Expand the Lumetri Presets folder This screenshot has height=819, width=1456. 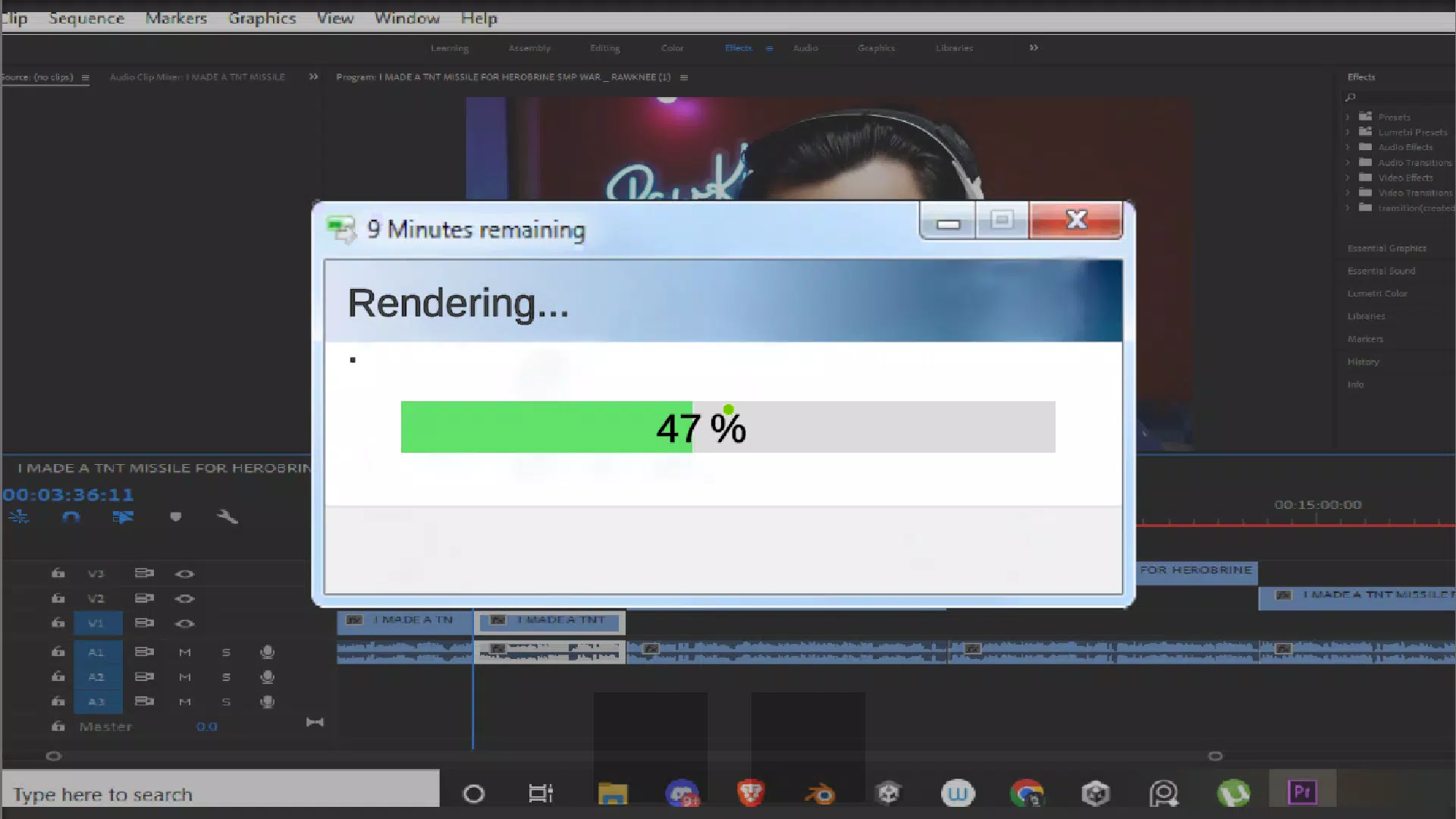coord(1348,133)
